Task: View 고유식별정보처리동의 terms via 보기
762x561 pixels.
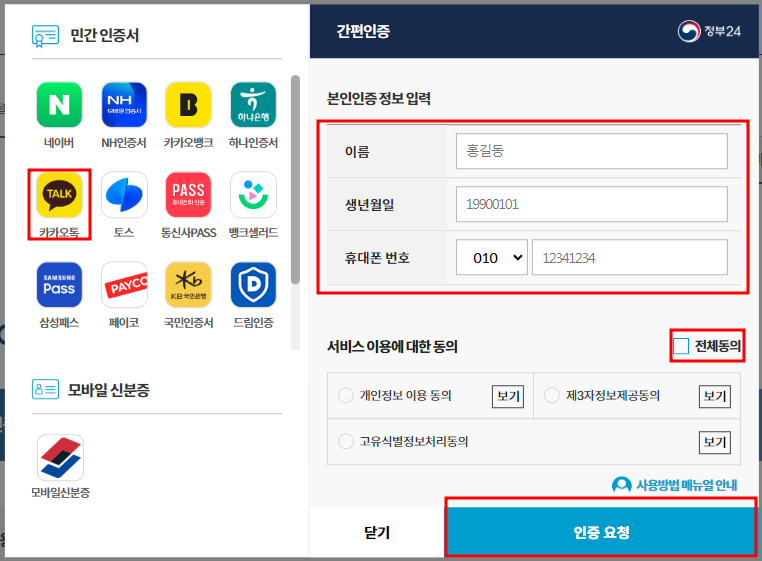Action: click(715, 442)
